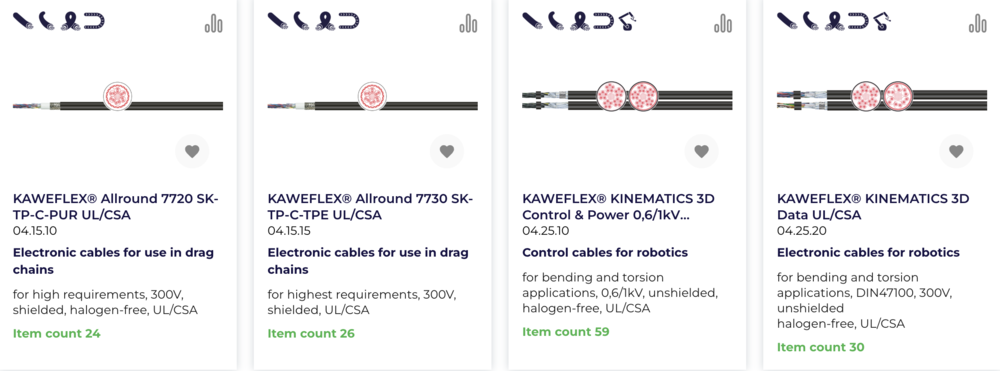Click compare icon on KINEMATICS 3D Data card
The width and height of the screenshot is (1000, 371).
(x=978, y=24)
